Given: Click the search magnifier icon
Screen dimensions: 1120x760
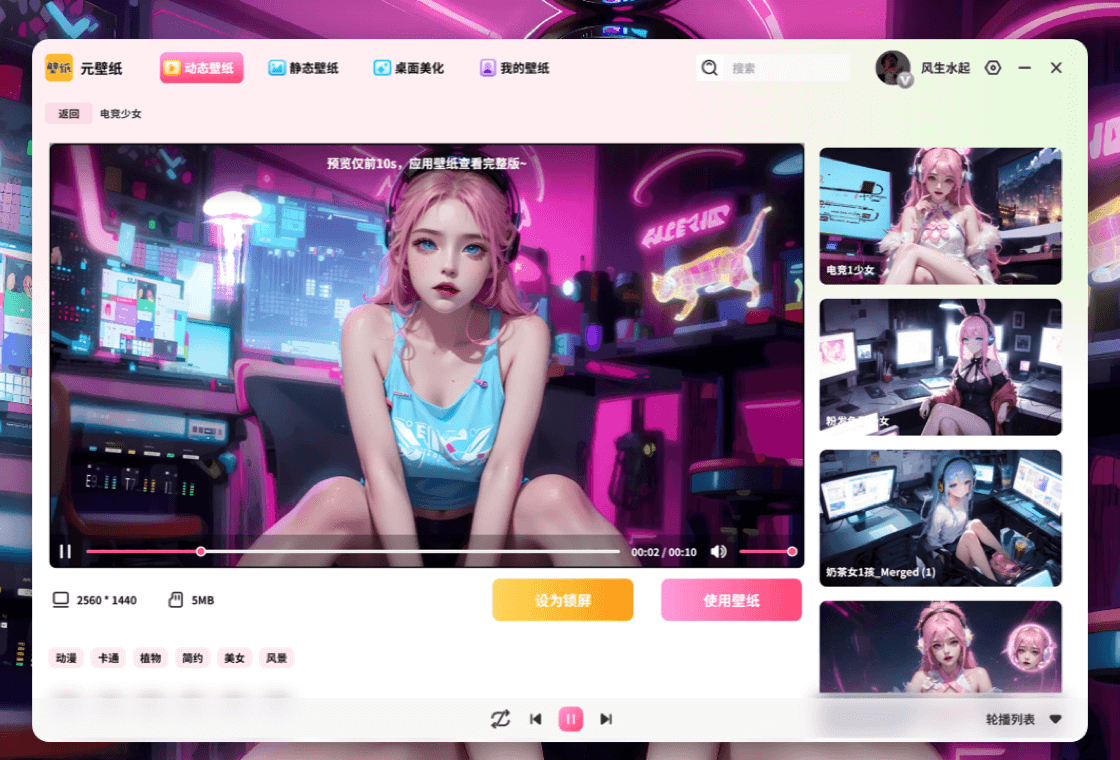Looking at the screenshot, I should [710, 68].
